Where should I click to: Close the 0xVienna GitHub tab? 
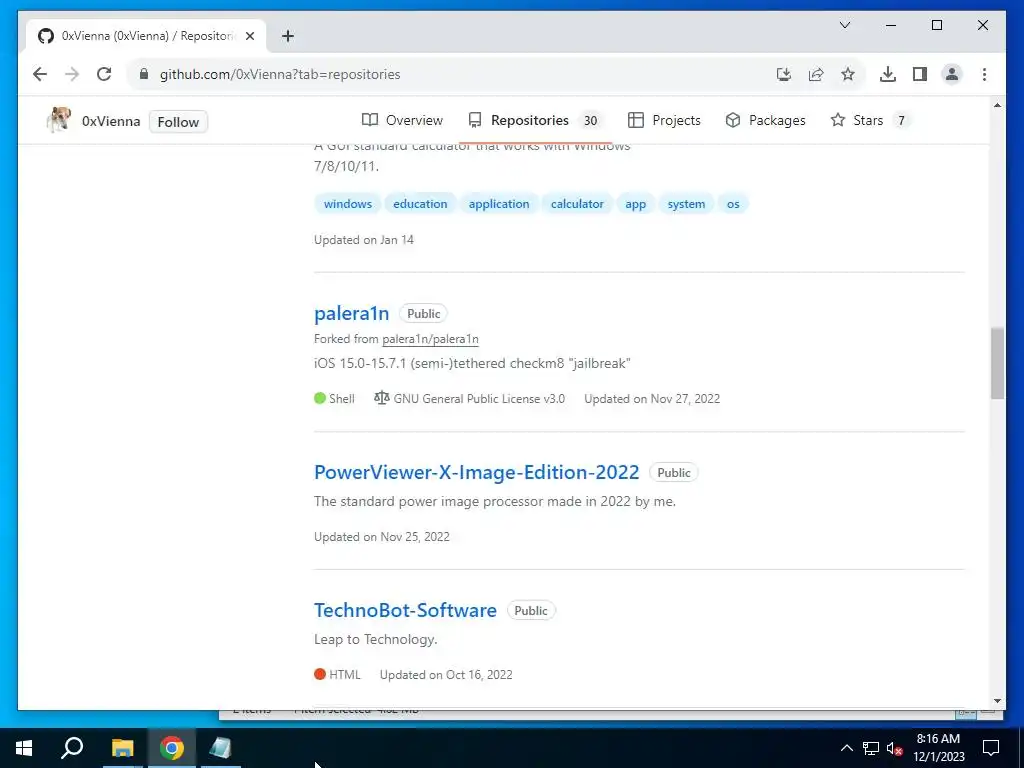click(249, 36)
